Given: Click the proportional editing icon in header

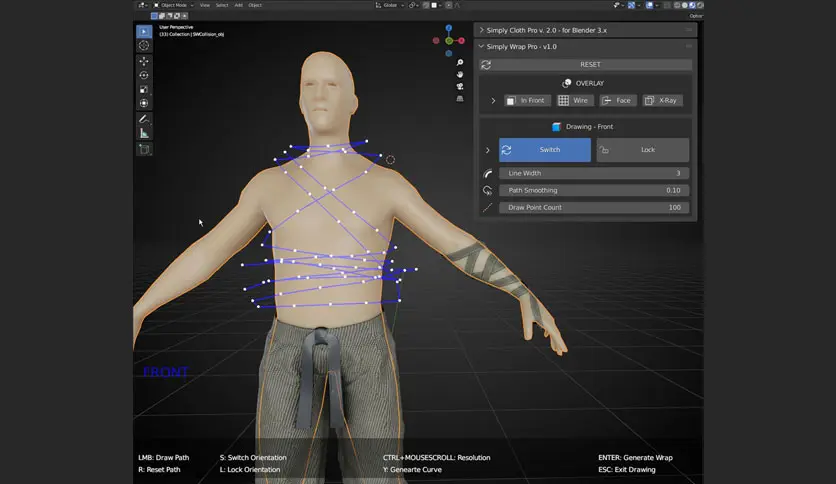Looking at the screenshot, I should pos(449,5).
